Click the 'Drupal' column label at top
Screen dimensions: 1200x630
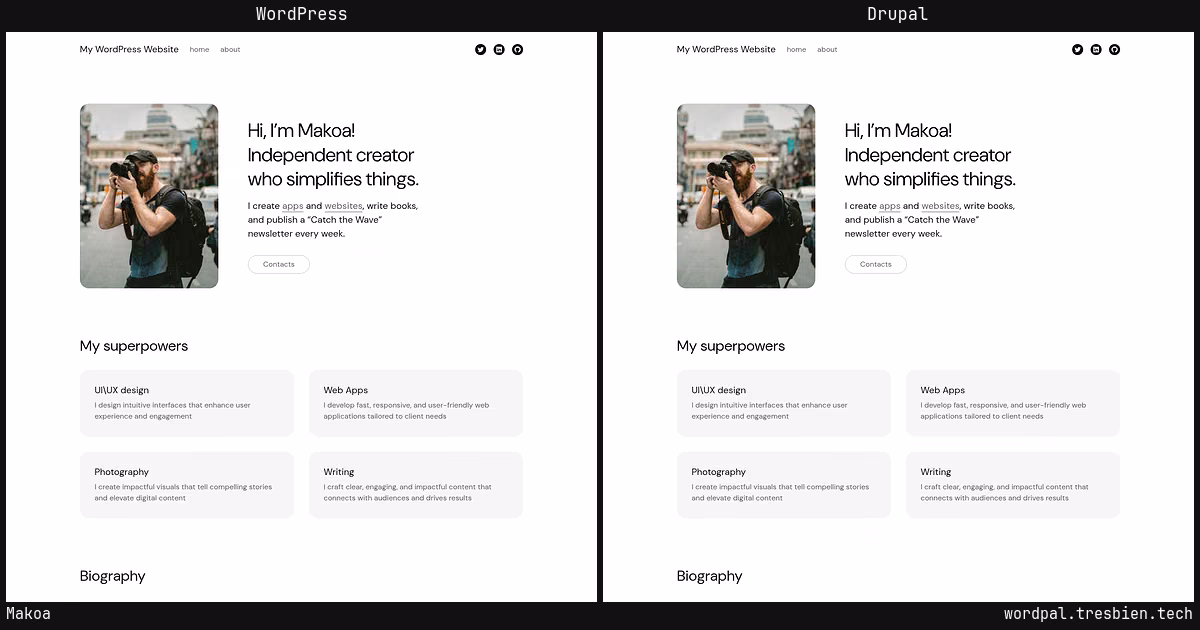[x=898, y=14]
